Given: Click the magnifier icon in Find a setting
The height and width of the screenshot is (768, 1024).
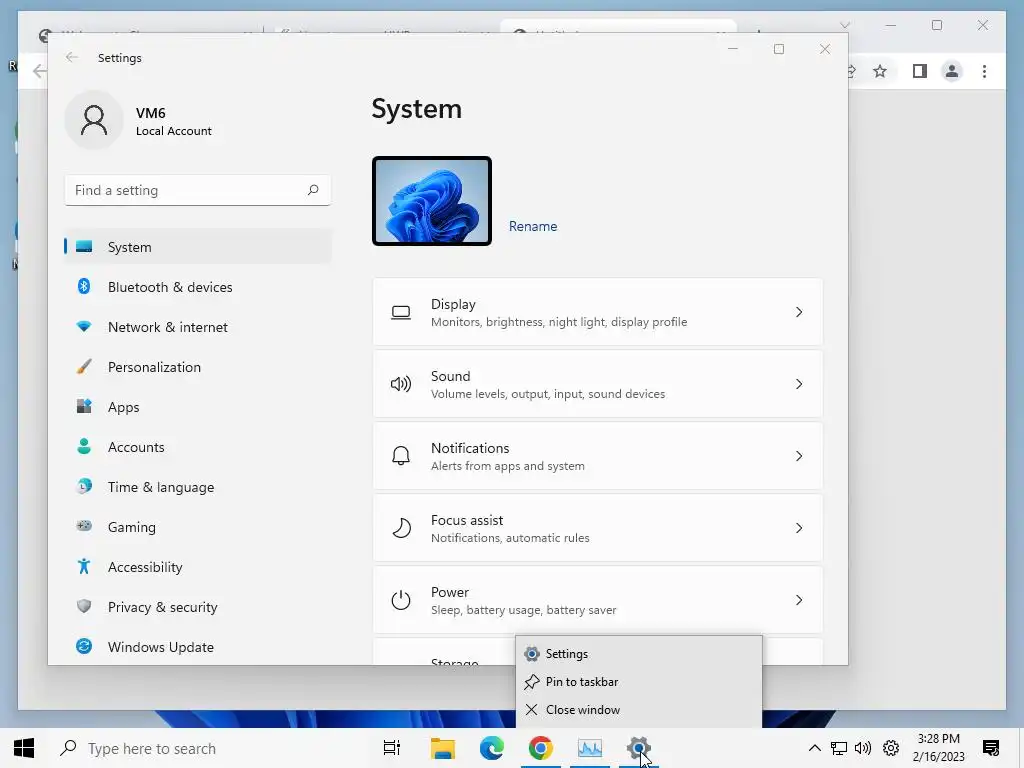Looking at the screenshot, I should pyautogui.click(x=313, y=189).
